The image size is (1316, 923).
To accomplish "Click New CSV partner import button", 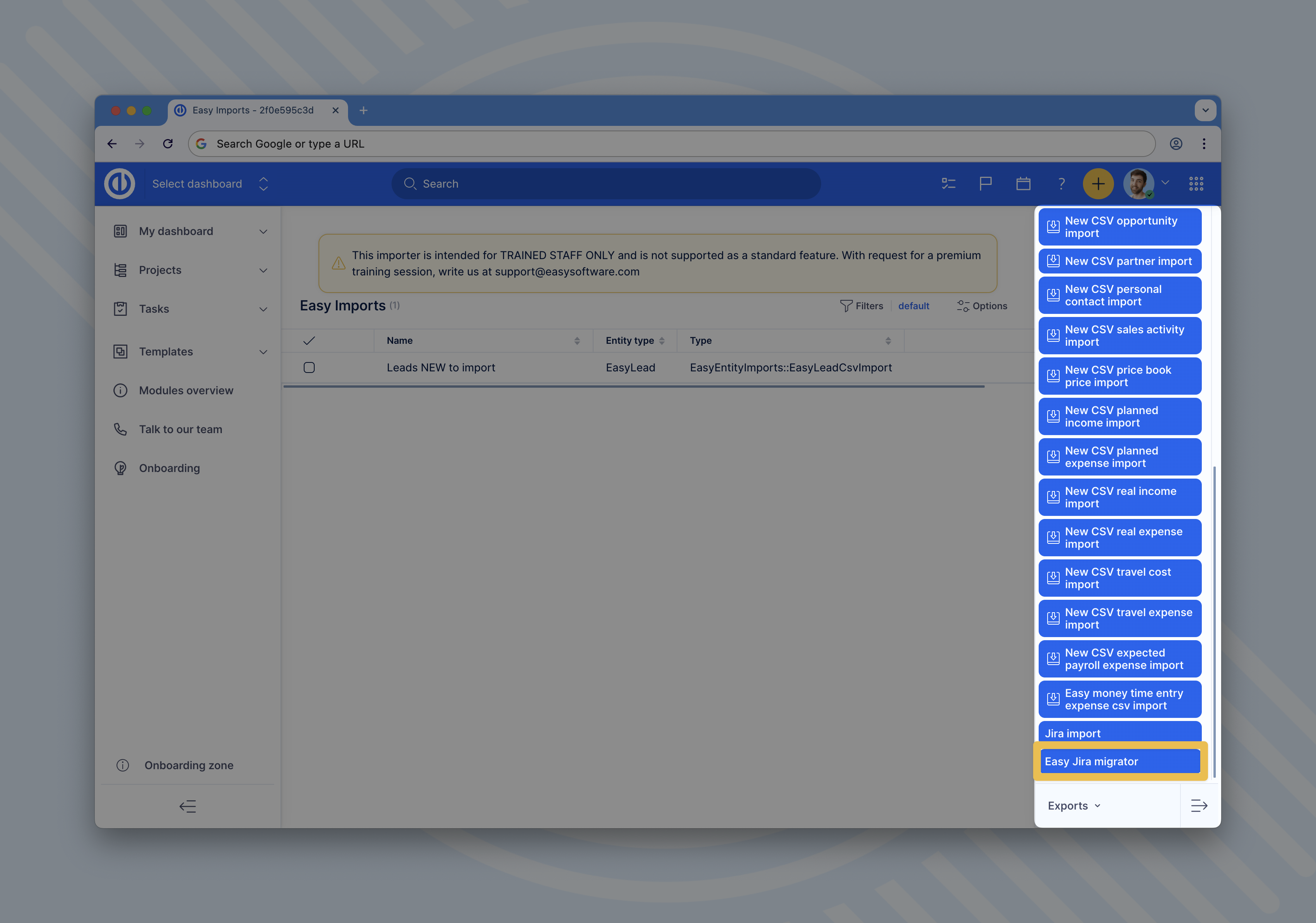I will [x=1119, y=261].
